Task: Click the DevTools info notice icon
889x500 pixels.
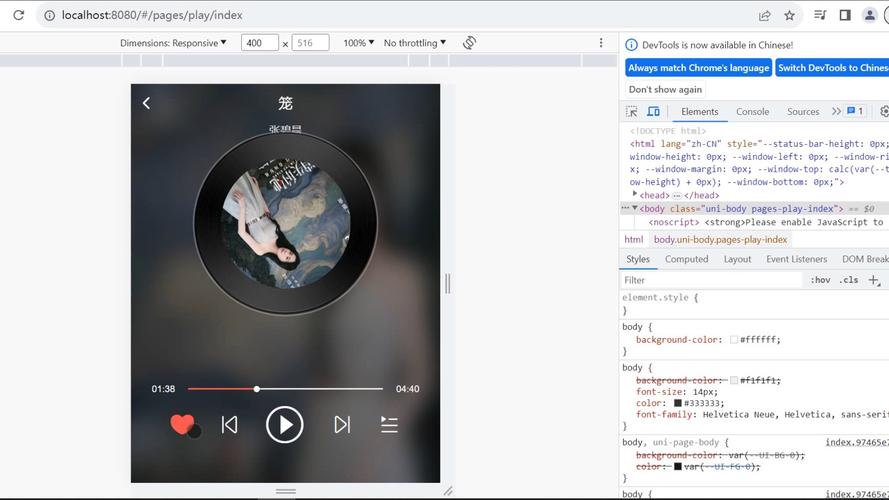Action: [x=631, y=45]
